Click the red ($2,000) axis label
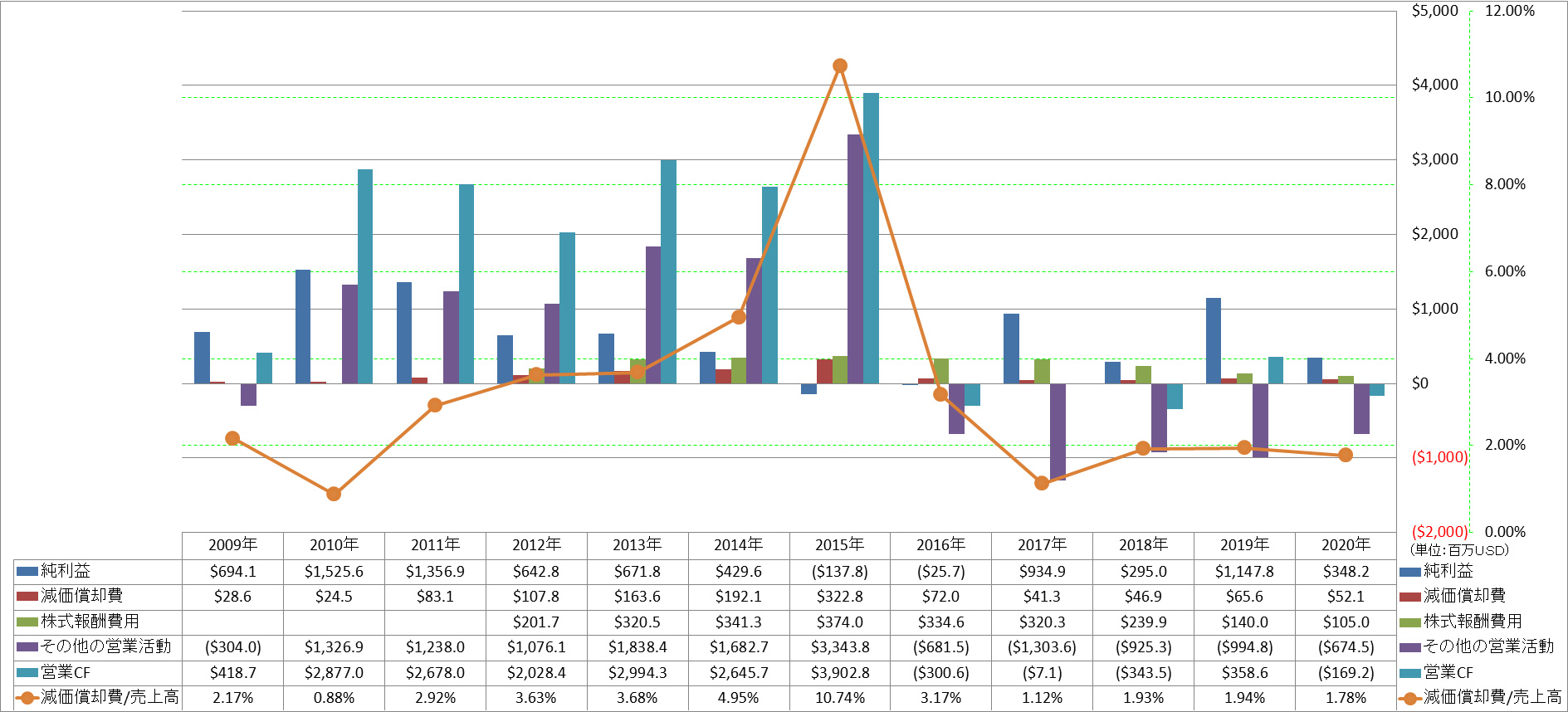1568x712 pixels. [x=1439, y=532]
